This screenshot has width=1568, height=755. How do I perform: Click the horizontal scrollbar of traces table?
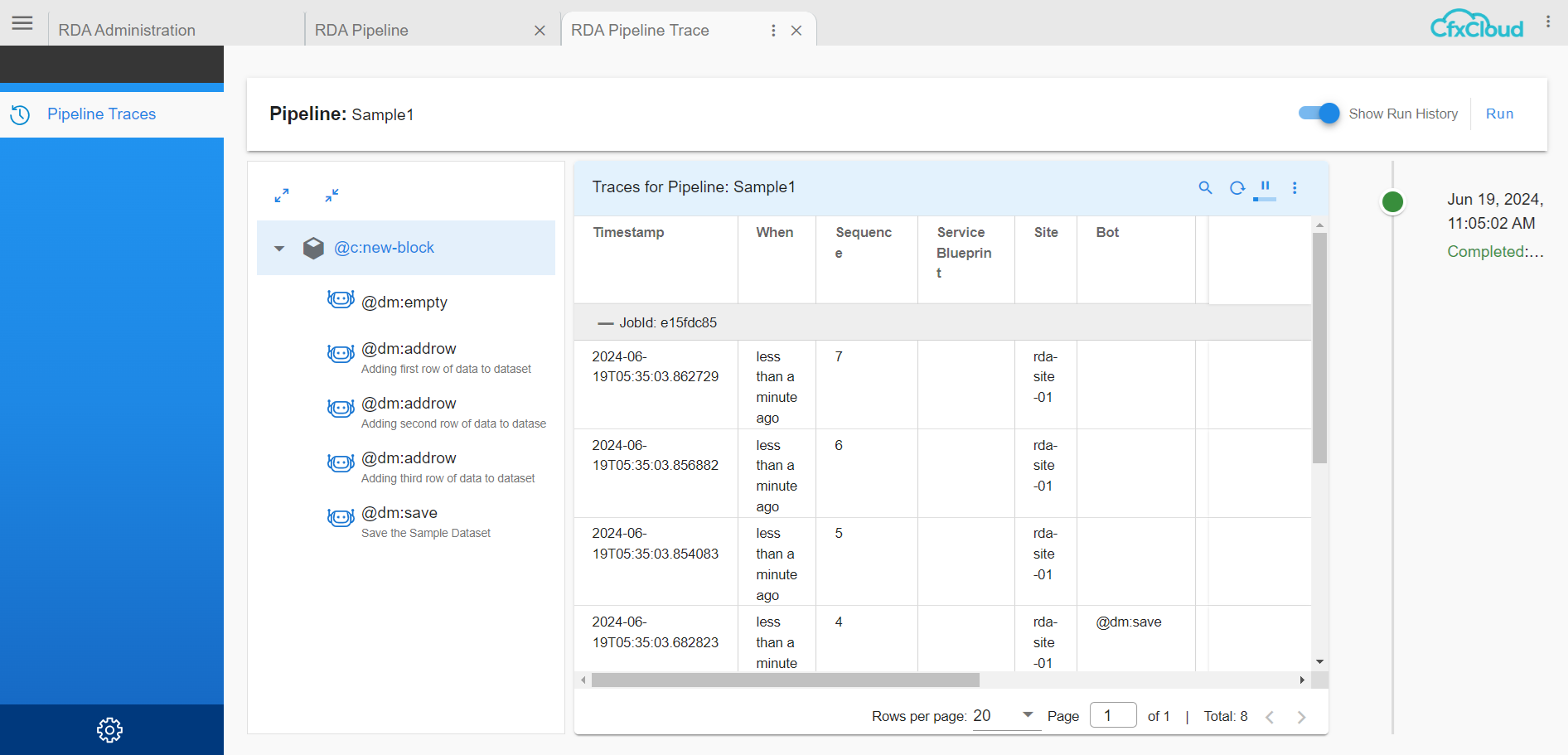click(785, 680)
